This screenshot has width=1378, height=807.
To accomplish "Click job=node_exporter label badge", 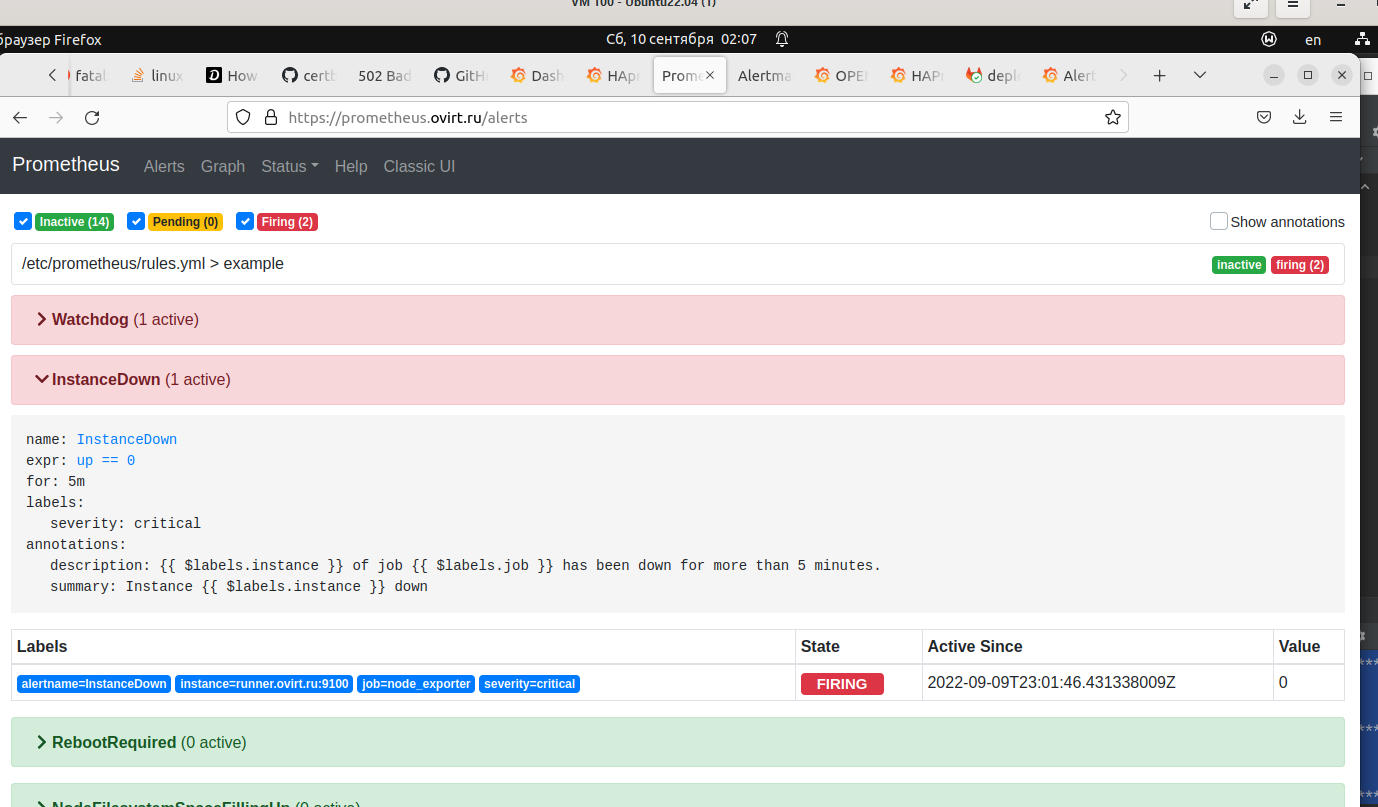I will tap(416, 684).
